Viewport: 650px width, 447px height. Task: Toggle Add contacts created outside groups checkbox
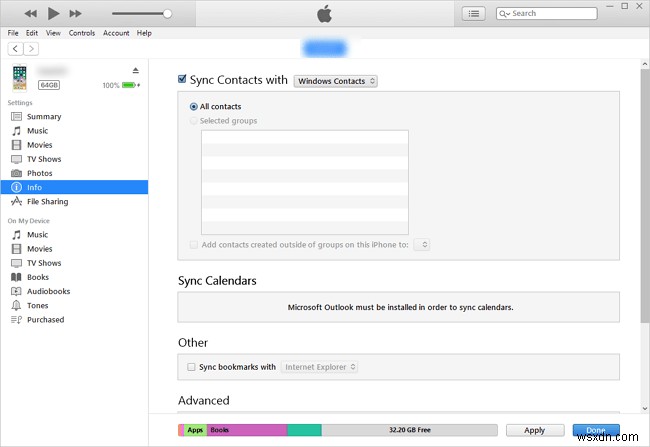[x=194, y=245]
